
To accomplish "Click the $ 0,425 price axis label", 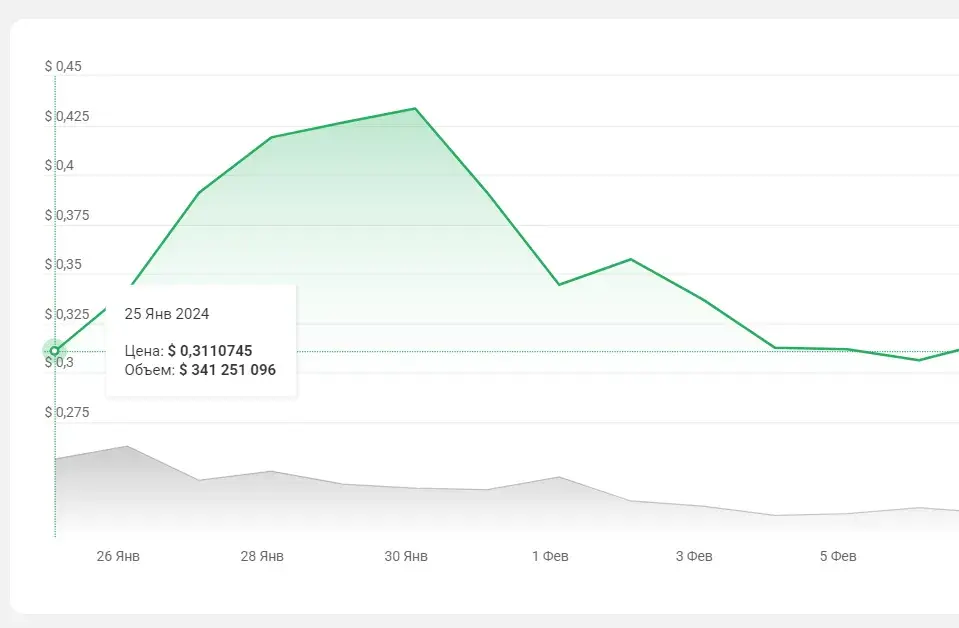I will pos(67,116).
